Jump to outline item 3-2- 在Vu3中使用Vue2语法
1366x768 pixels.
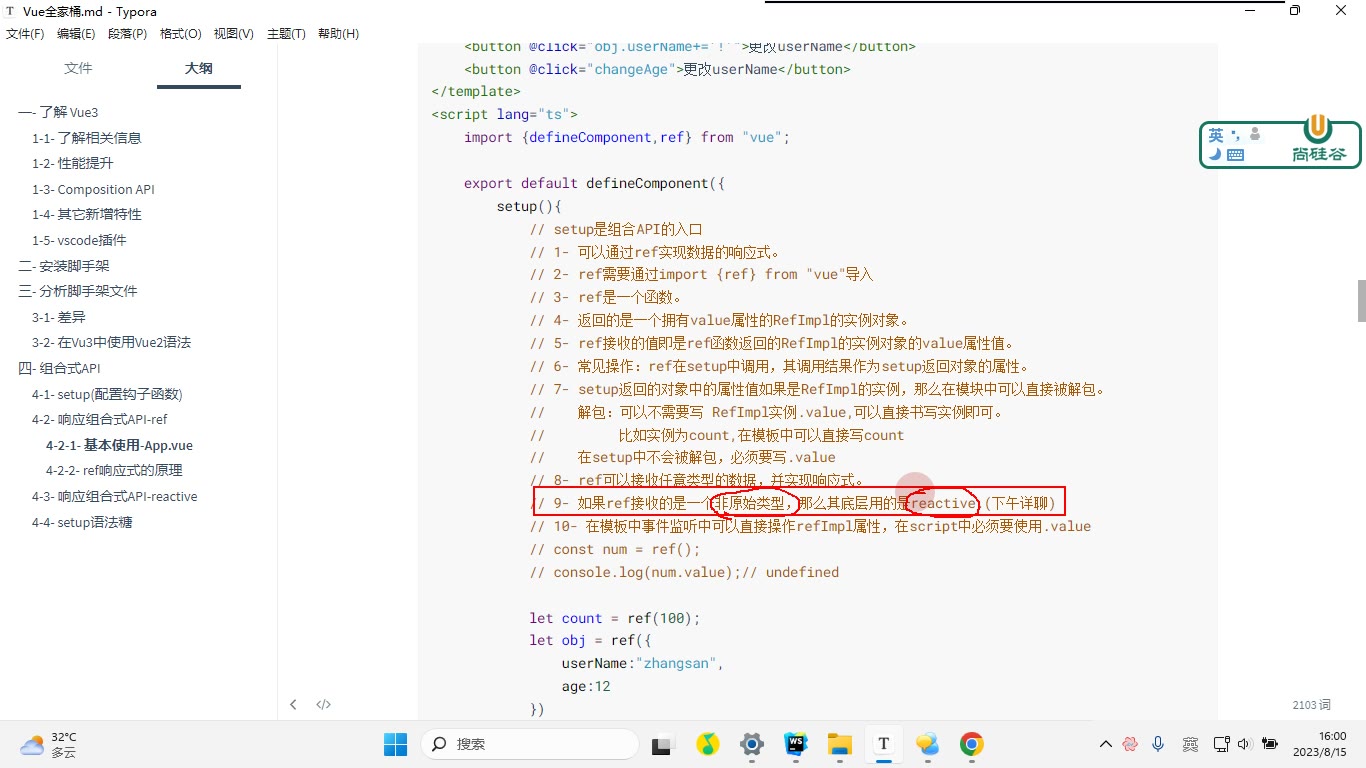click(111, 342)
